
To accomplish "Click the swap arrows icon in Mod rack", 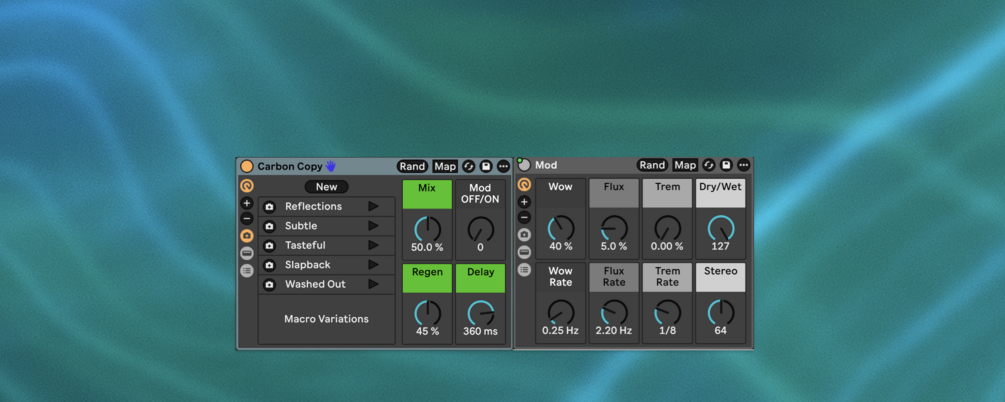I will (708, 165).
